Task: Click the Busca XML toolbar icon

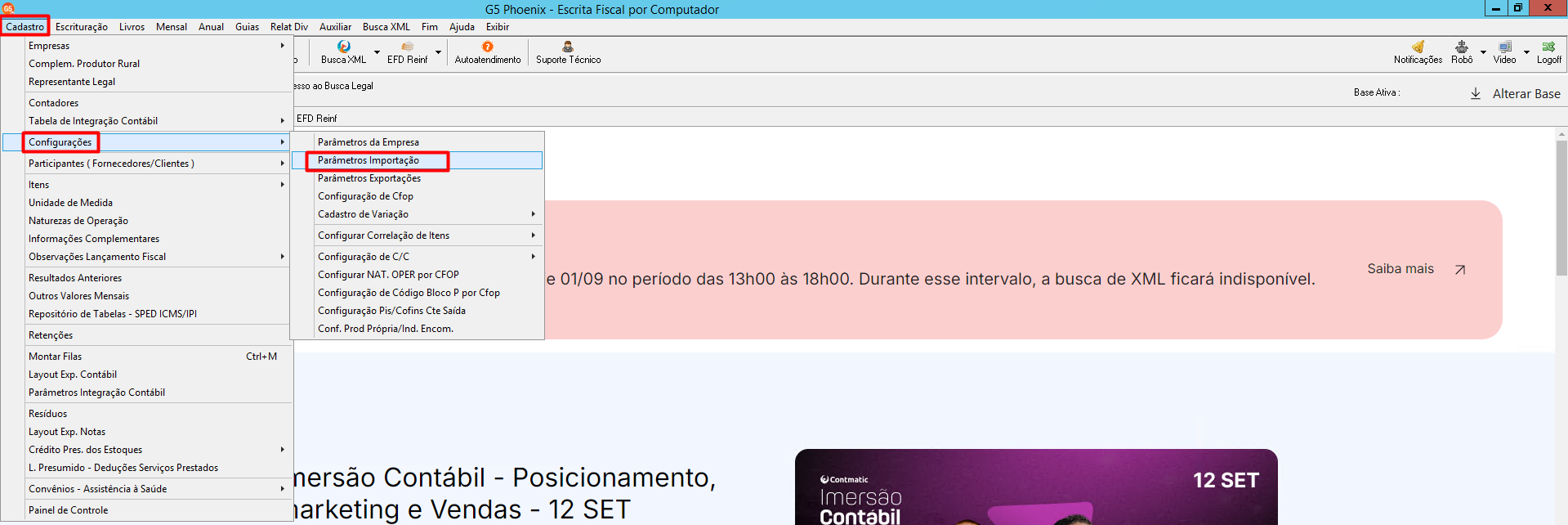Action: coord(344,47)
